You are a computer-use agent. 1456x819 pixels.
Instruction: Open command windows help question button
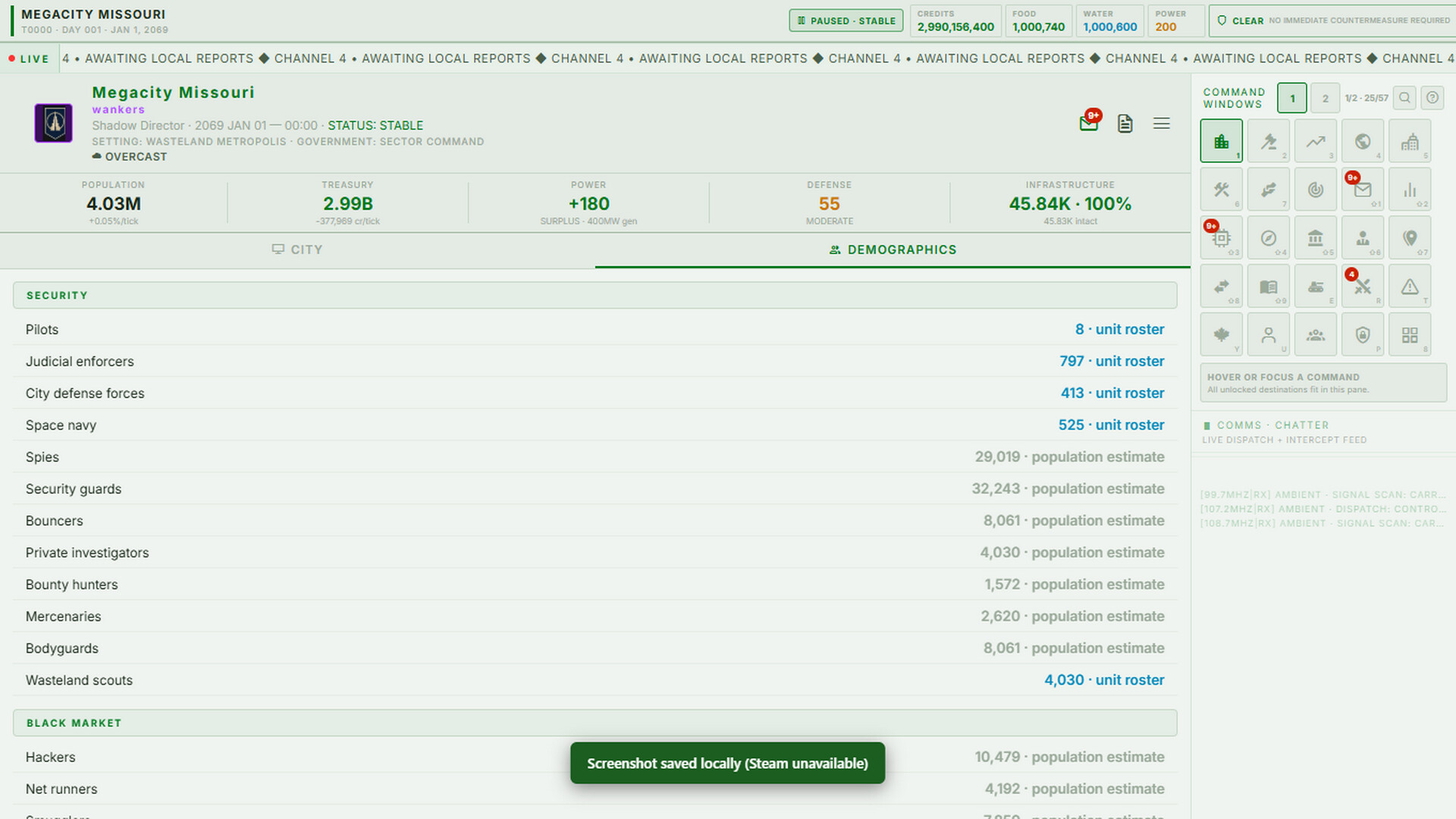pyautogui.click(x=1432, y=98)
